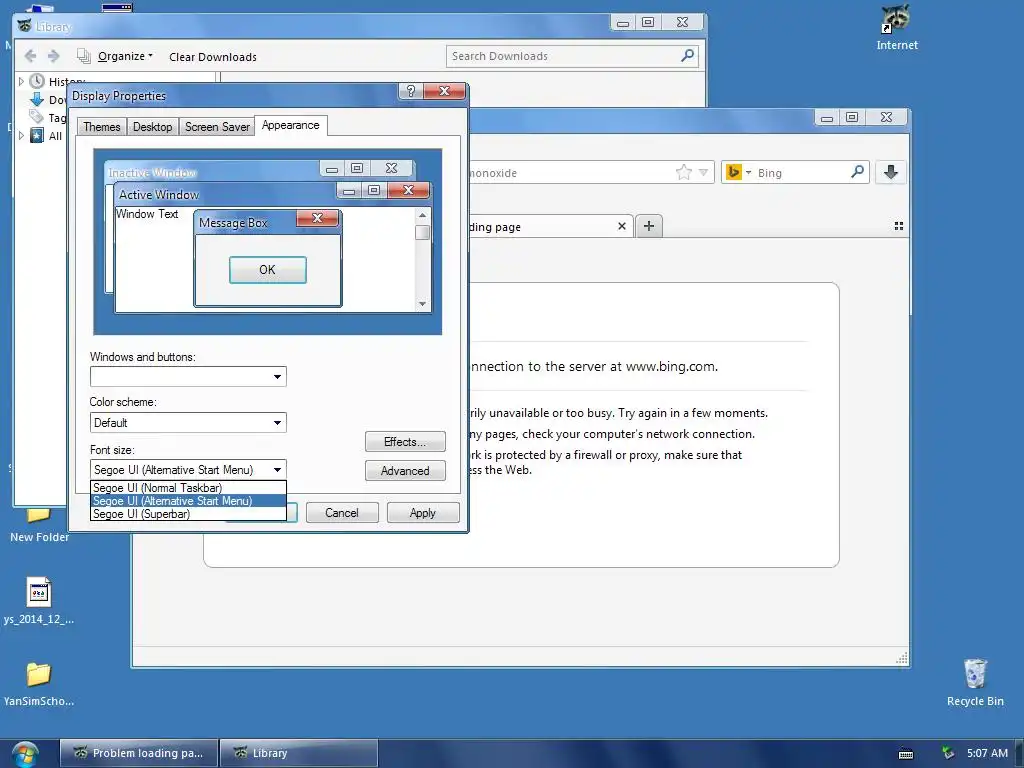Close the Display Properties dialog

(x=444, y=91)
